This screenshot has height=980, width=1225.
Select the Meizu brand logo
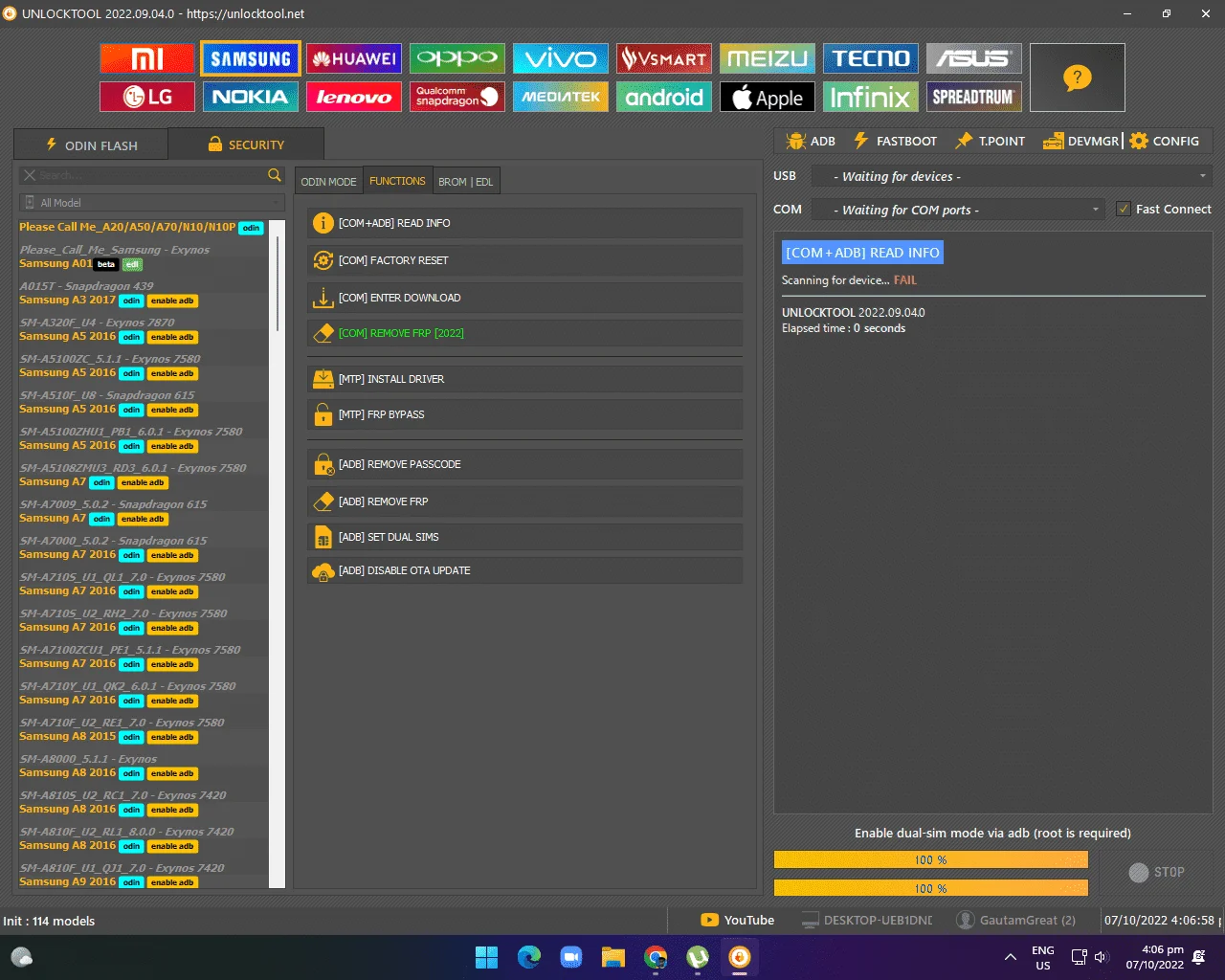[768, 58]
